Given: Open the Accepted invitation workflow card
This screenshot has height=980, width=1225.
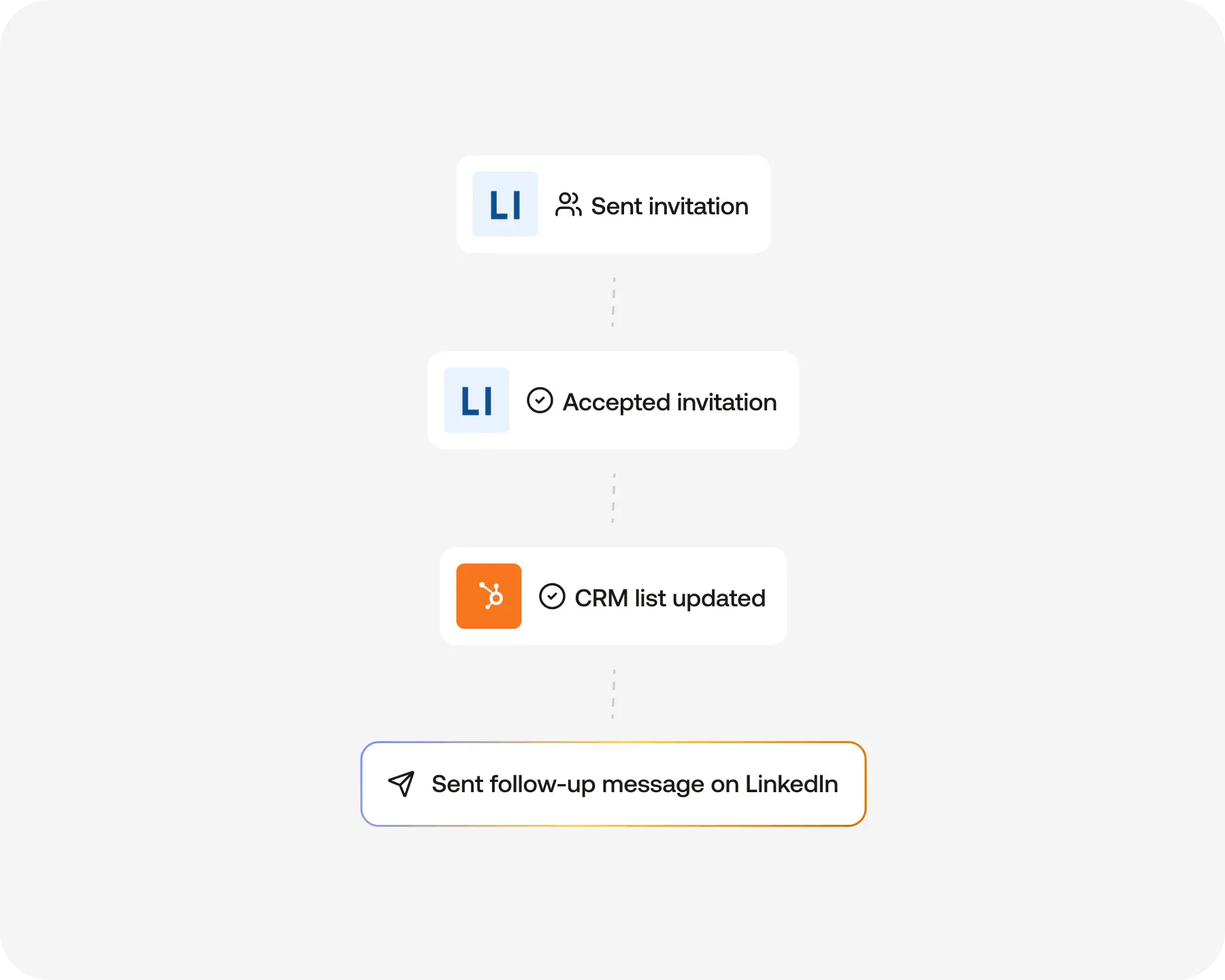Looking at the screenshot, I should coord(613,400).
